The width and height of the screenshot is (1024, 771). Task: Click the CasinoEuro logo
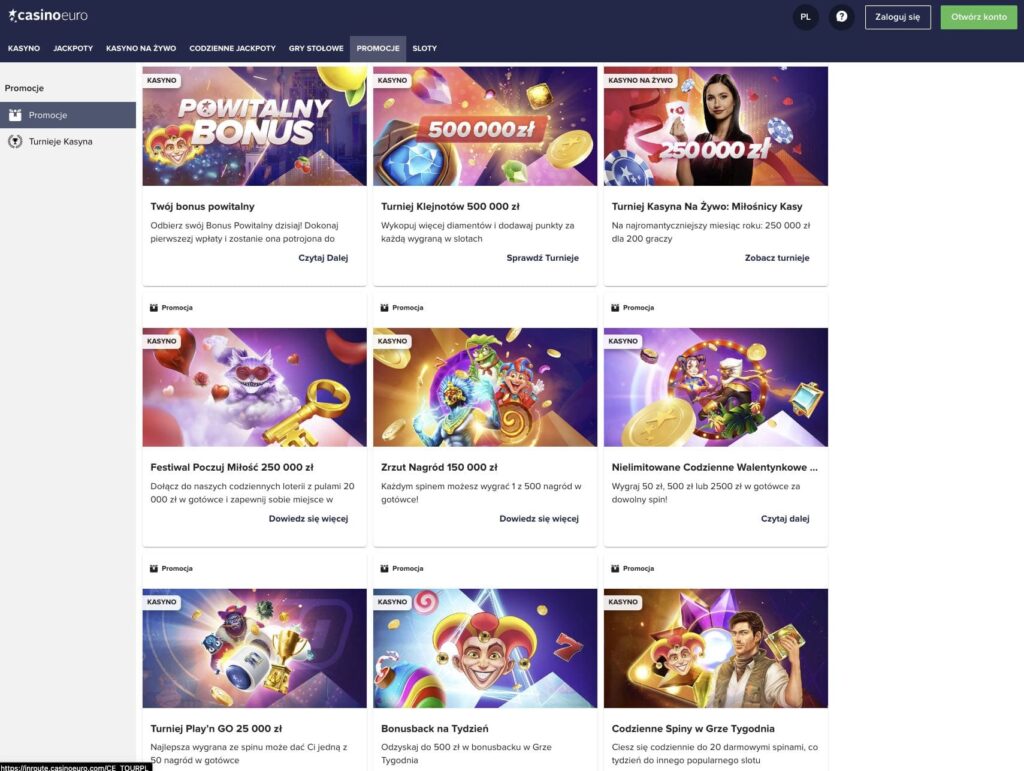48,16
